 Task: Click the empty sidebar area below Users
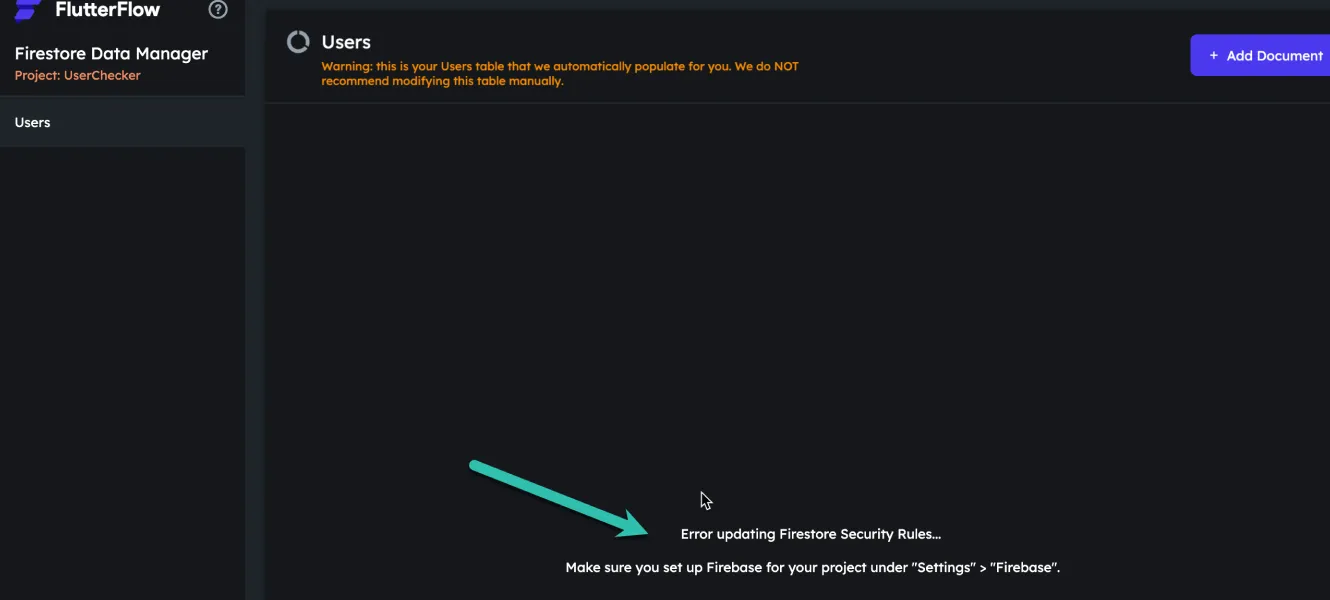click(x=122, y=370)
